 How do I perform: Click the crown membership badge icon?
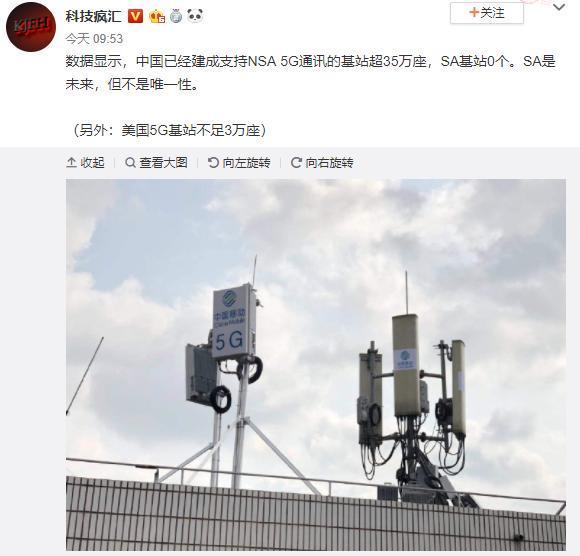pyautogui.click(x=157, y=16)
